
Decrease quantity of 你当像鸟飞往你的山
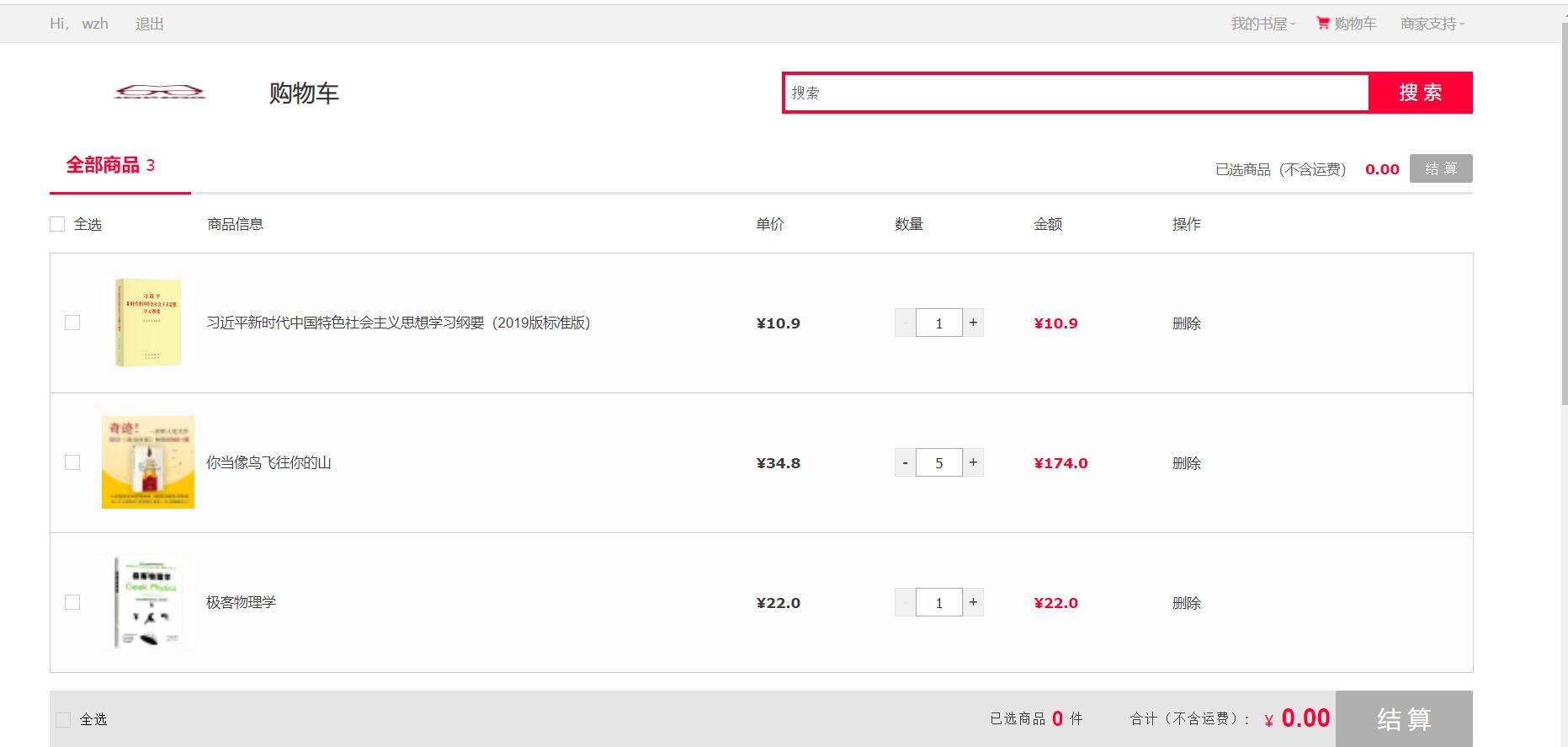tap(905, 462)
